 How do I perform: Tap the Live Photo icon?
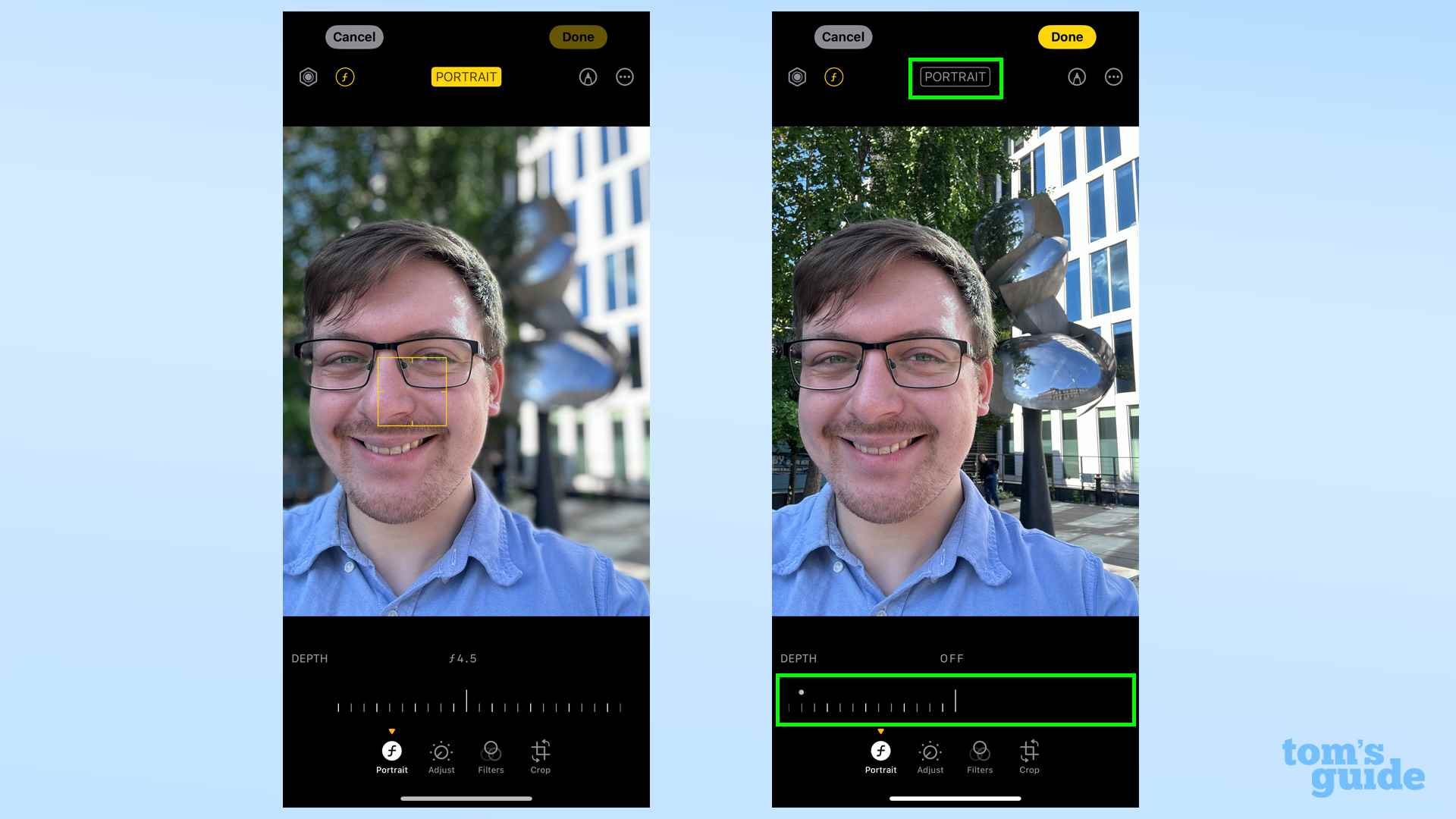[x=308, y=76]
